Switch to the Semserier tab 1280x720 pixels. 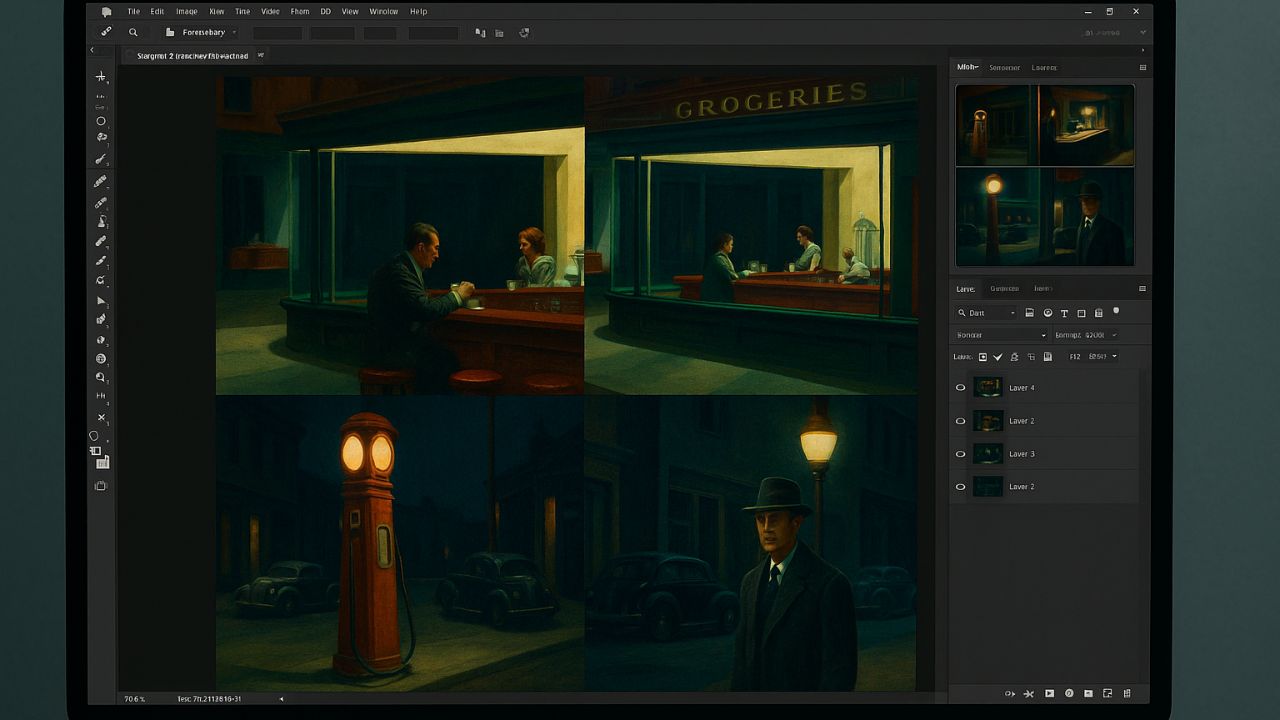[x=1005, y=68]
